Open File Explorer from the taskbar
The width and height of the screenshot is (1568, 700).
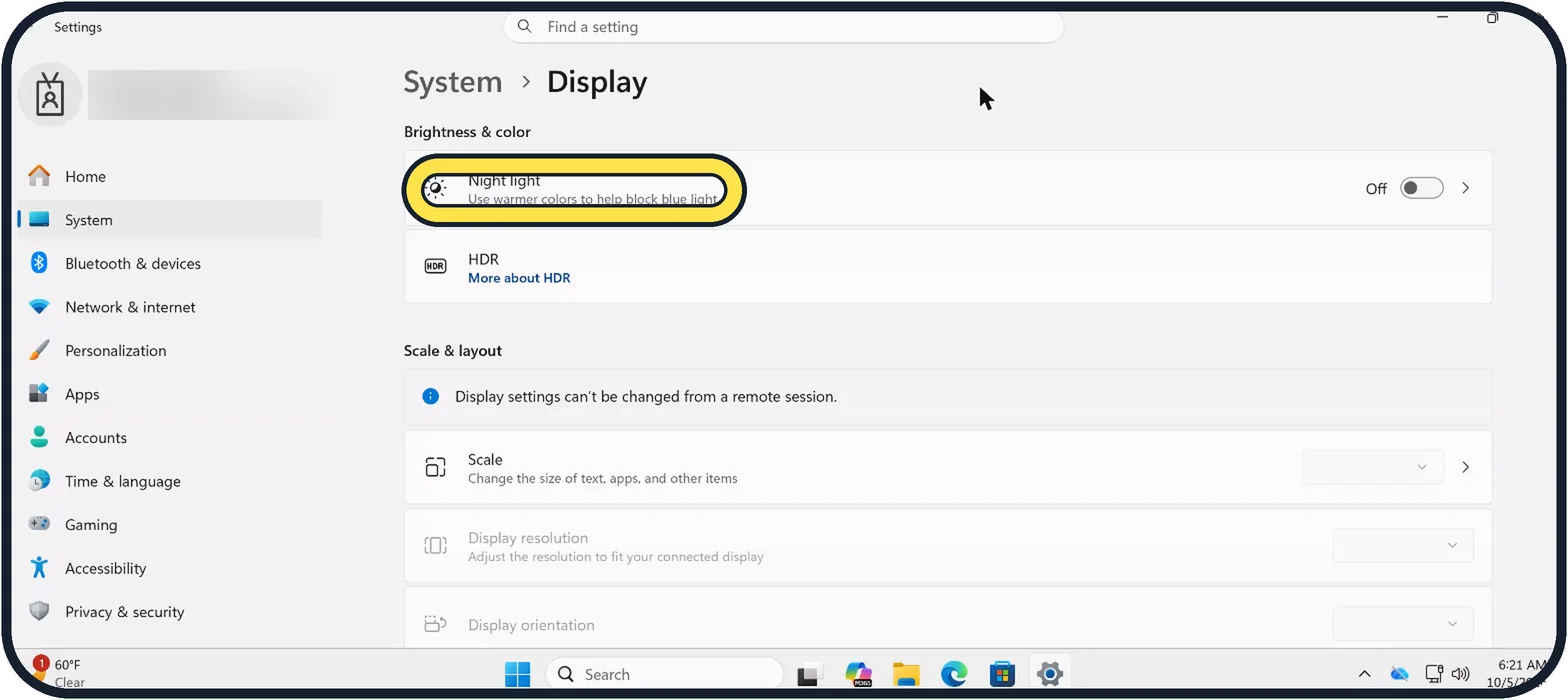click(x=906, y=675)
